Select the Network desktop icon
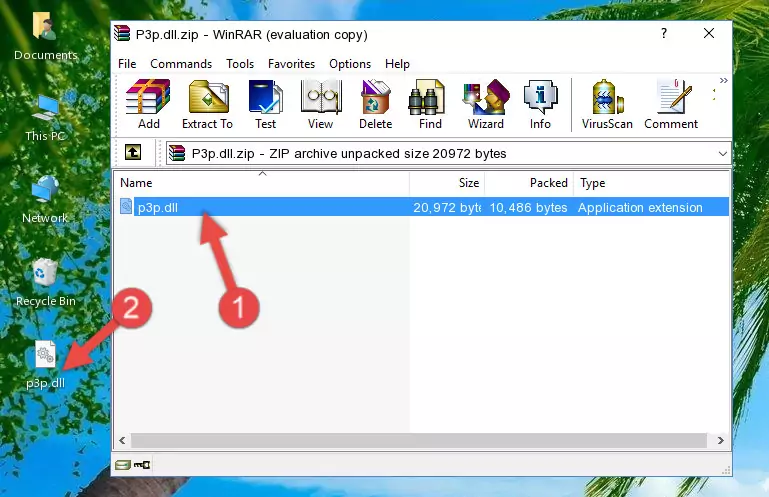Screen dimensions: 769x497 coord(45,199)
